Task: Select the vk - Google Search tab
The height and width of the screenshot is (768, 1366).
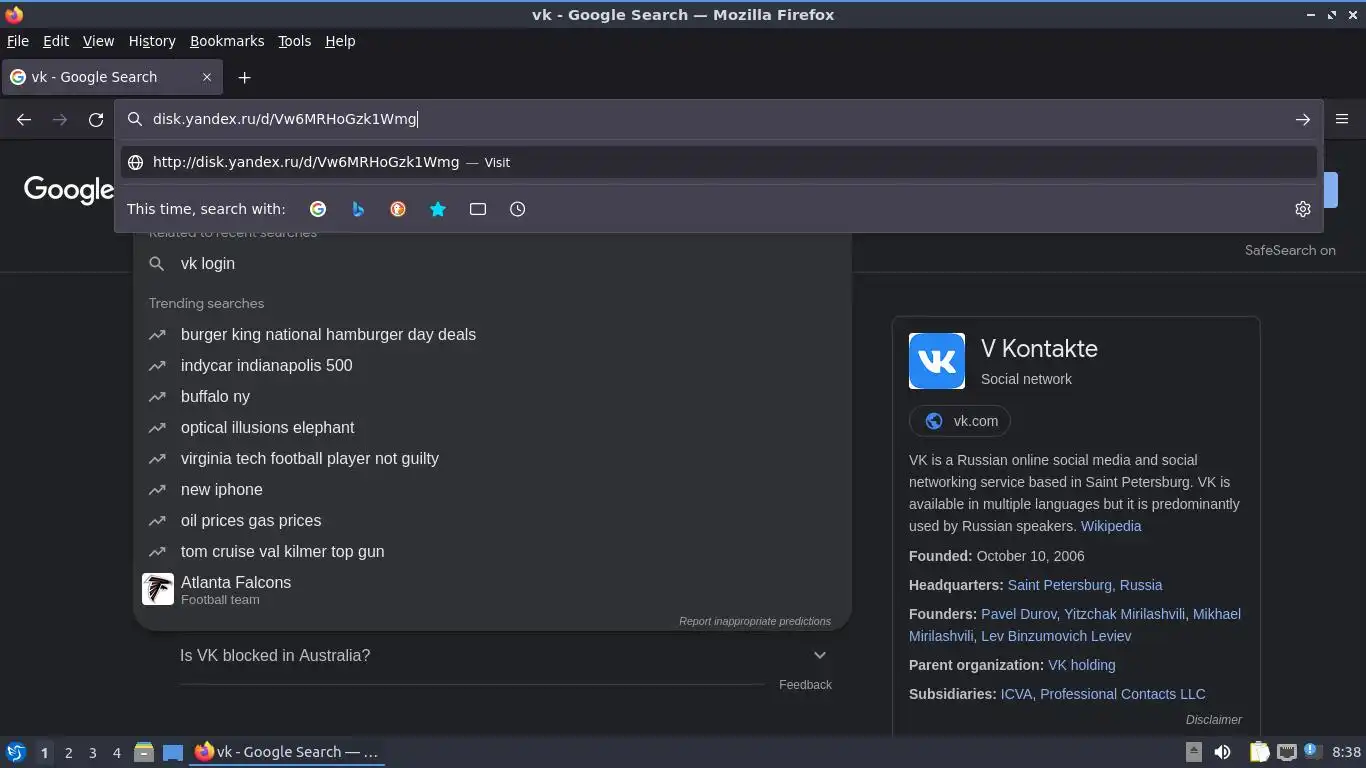Action: (112, 77)
